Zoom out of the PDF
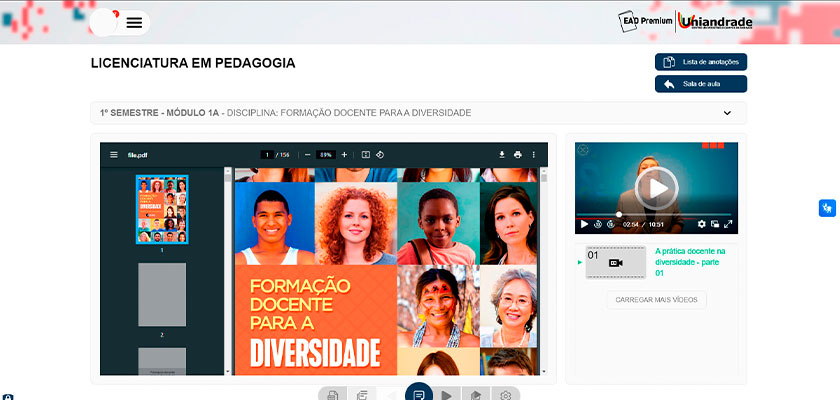This screenshot has height=400, width=840. (307, 155)
